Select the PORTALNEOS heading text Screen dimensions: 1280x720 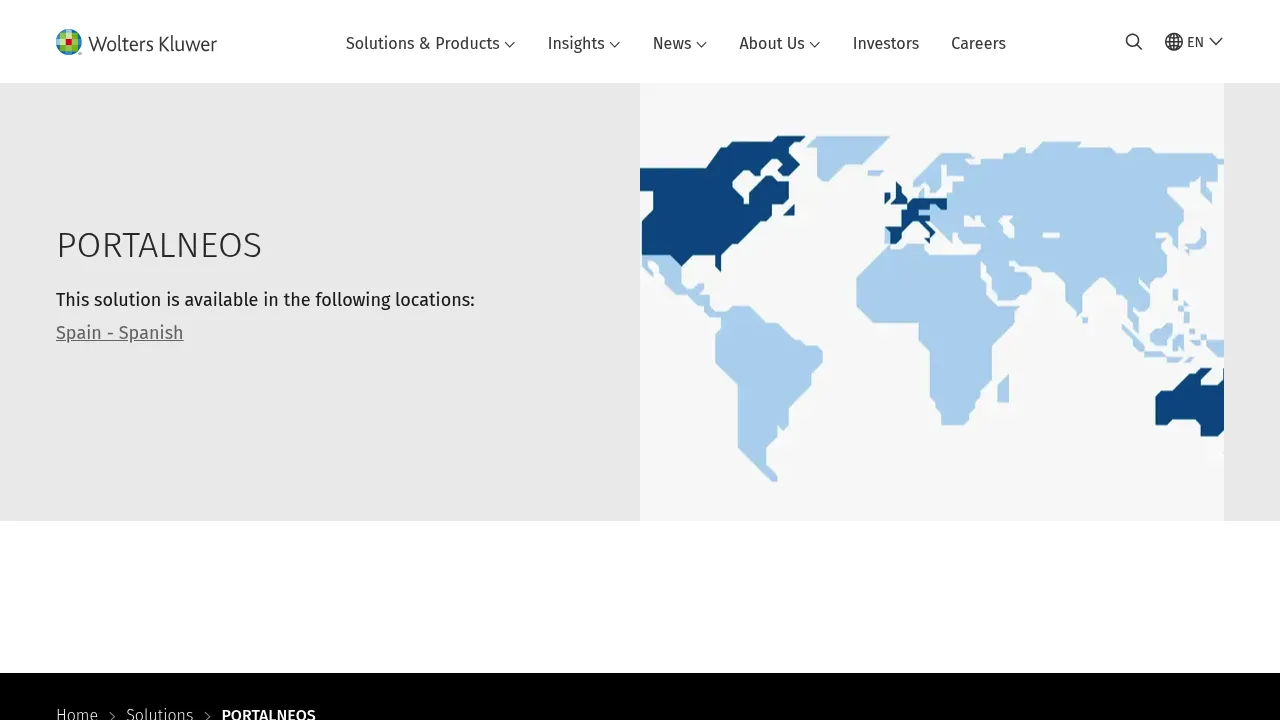point(159,245)
